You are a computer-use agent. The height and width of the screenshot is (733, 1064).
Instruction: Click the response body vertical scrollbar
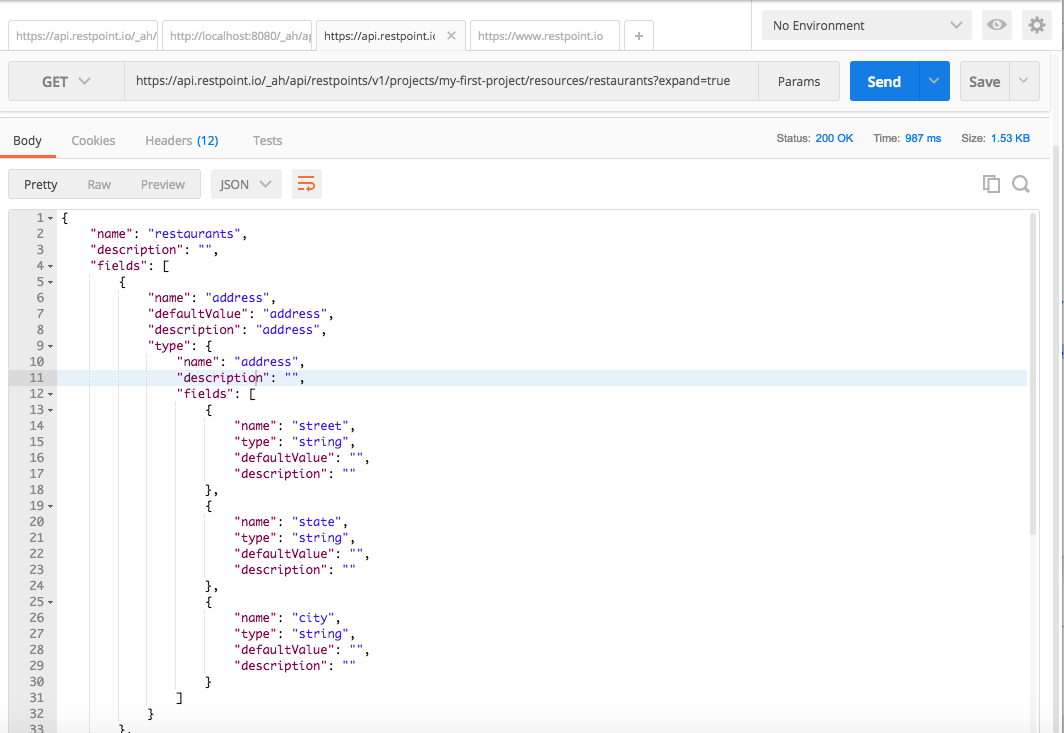(x=1033, y=374)
